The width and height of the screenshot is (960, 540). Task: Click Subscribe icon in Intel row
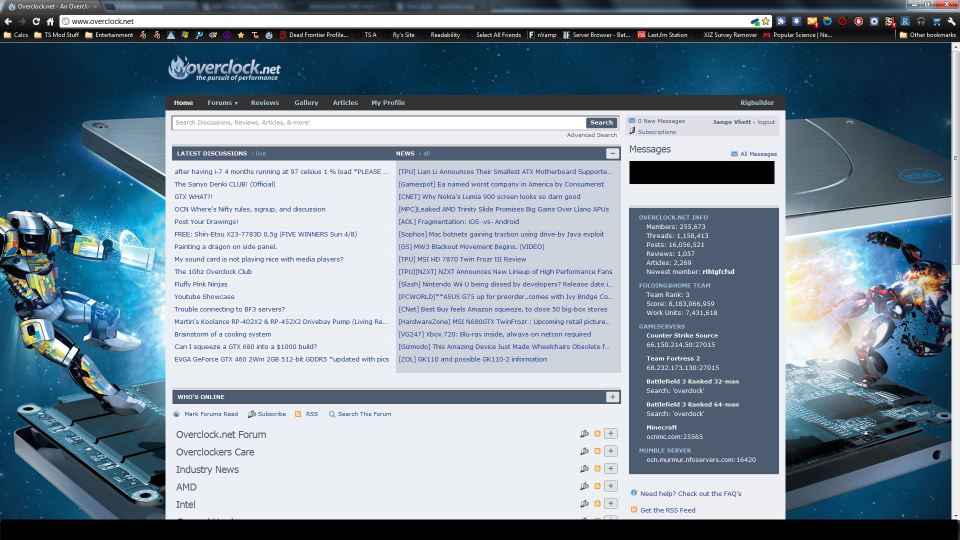click(x=584, y=503)
